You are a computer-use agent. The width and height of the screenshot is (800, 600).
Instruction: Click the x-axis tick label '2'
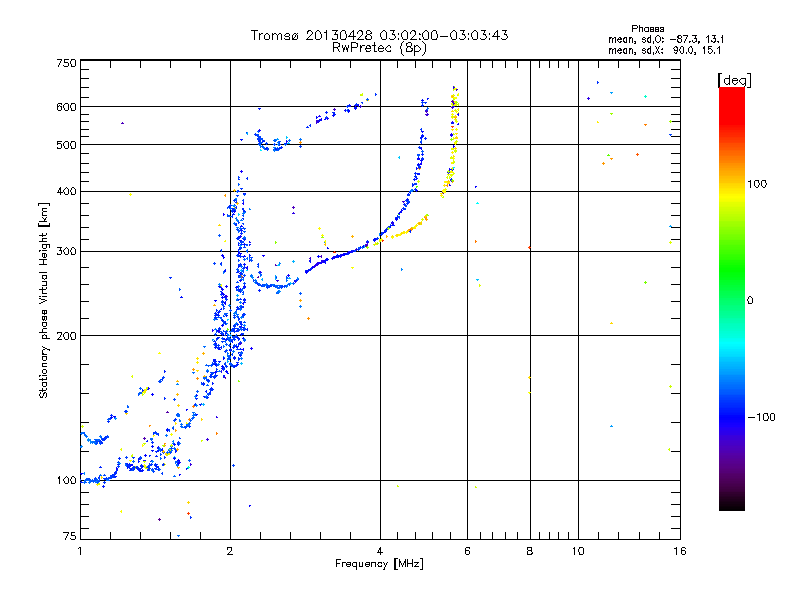coord(230,551)
